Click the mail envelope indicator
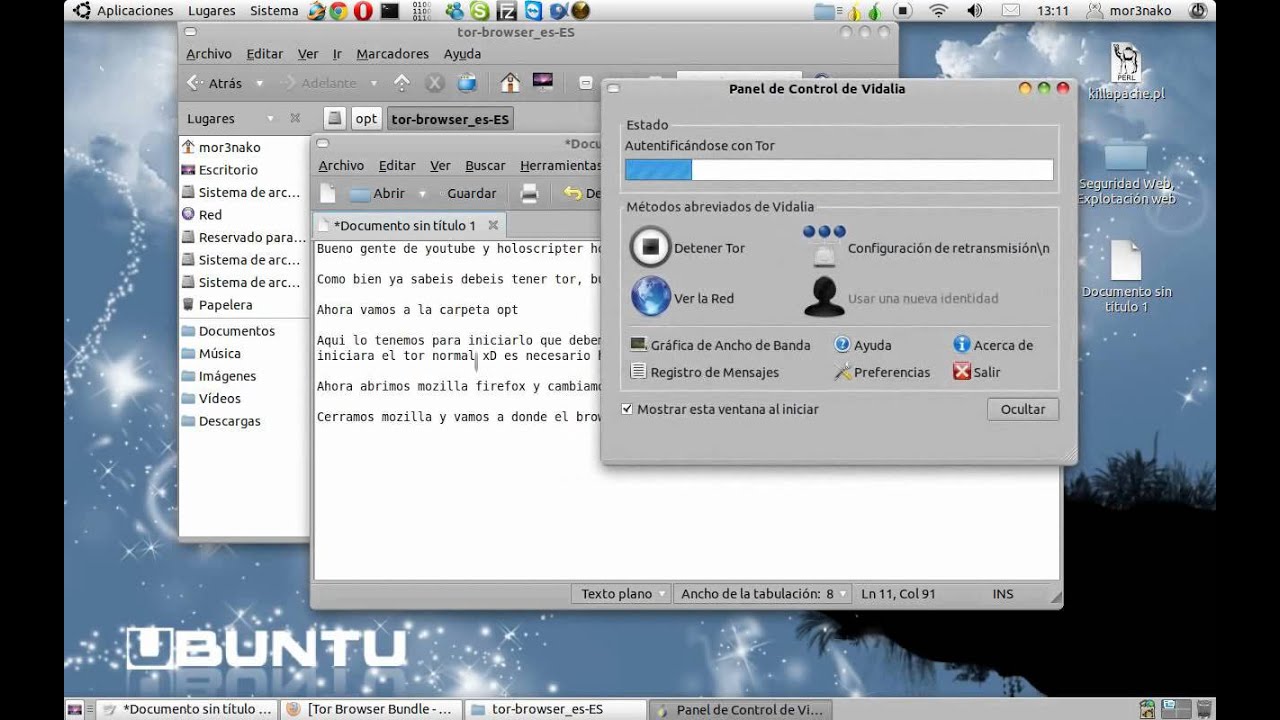Viewport: 1280px width, 720px height. 1011,11
